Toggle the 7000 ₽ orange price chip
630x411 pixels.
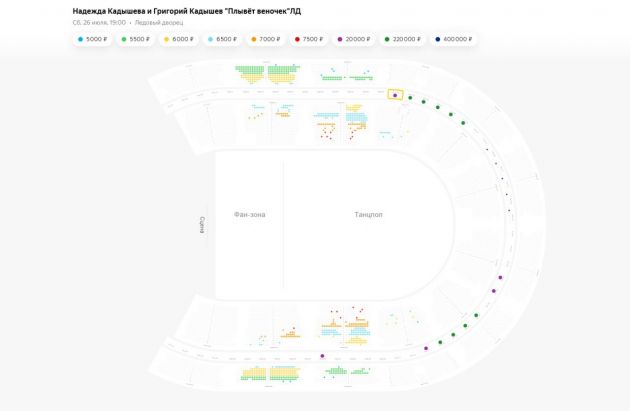[x=265, y=39]
